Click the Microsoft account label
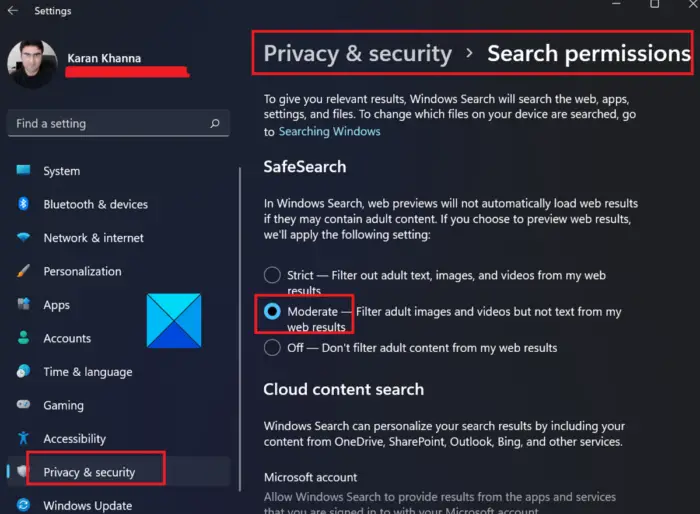This screenshot has height=514, width=700. [x=310, y=477]
